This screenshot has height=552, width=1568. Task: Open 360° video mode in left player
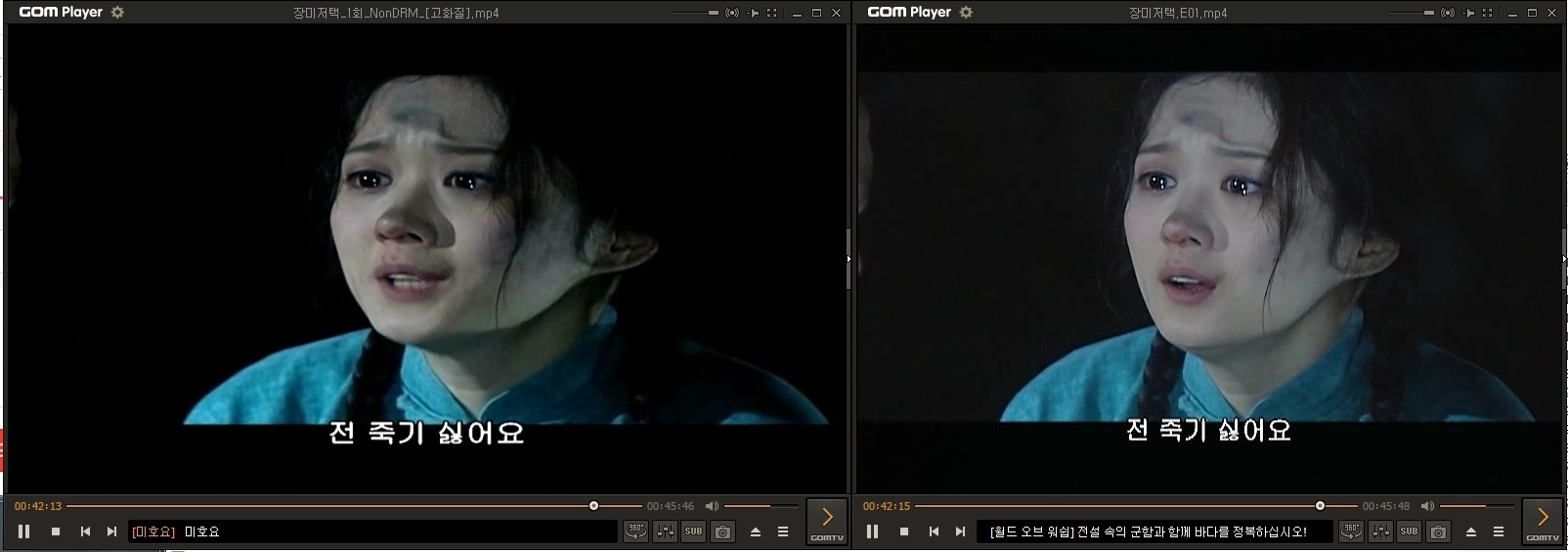click(636, 531)
